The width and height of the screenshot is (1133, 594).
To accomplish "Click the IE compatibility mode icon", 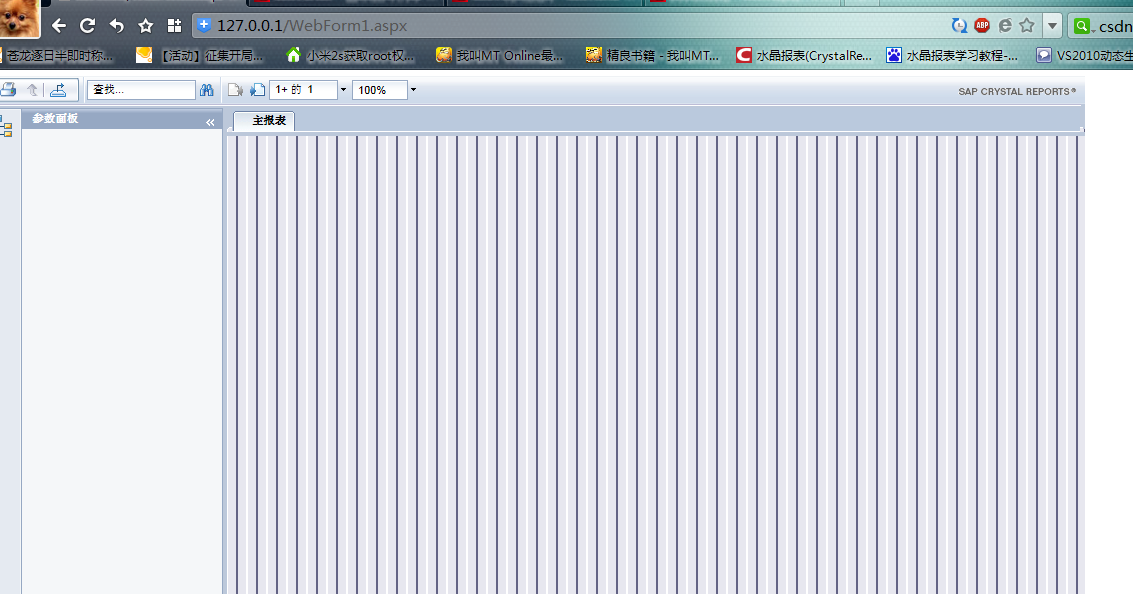I will (1005, 25).
